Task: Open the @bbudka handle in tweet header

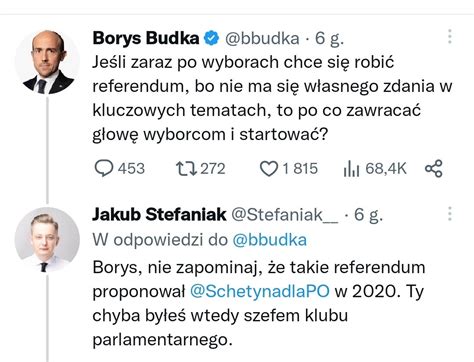Action: [x=262, y=38]
